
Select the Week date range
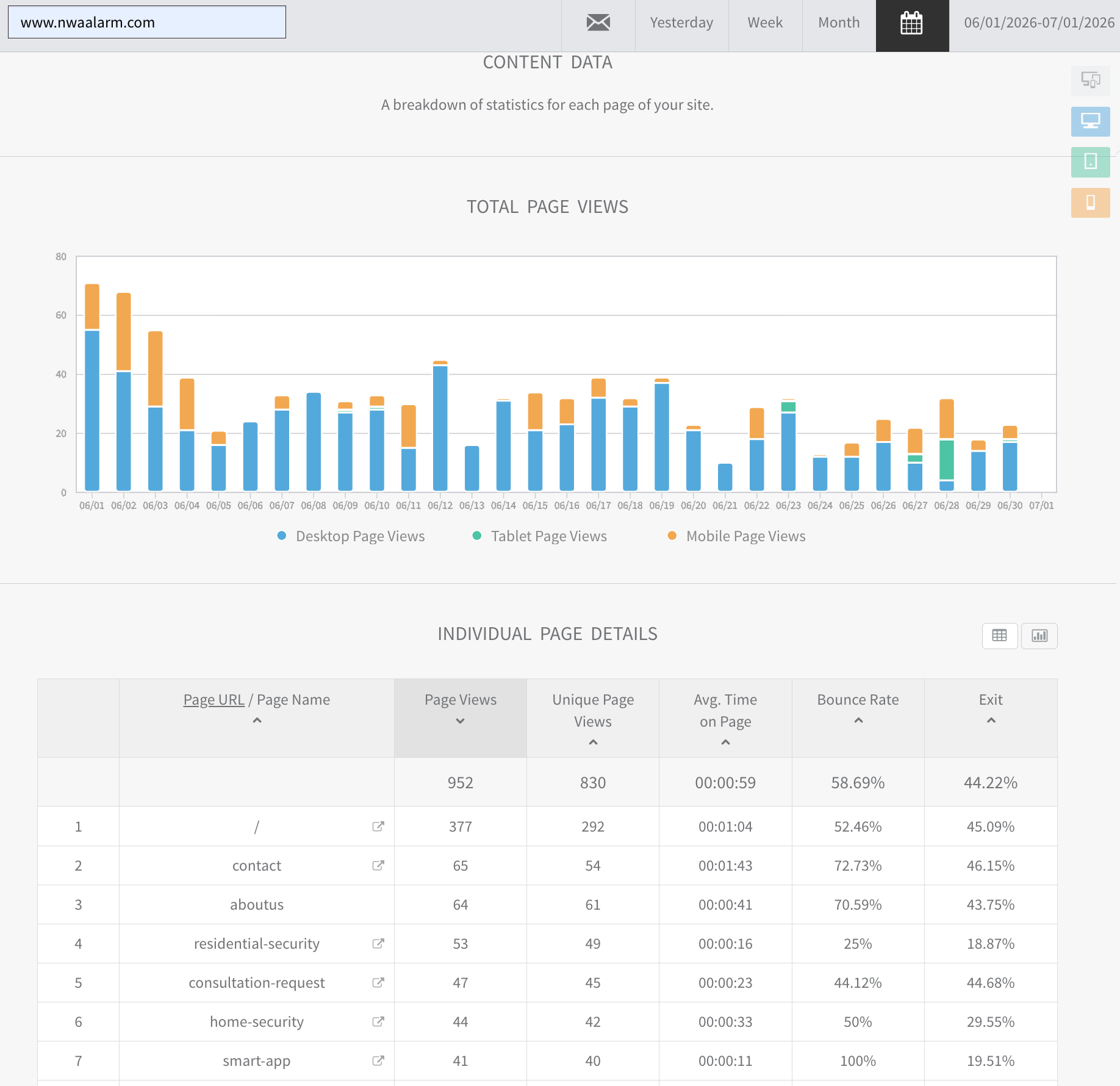point(765,23)
